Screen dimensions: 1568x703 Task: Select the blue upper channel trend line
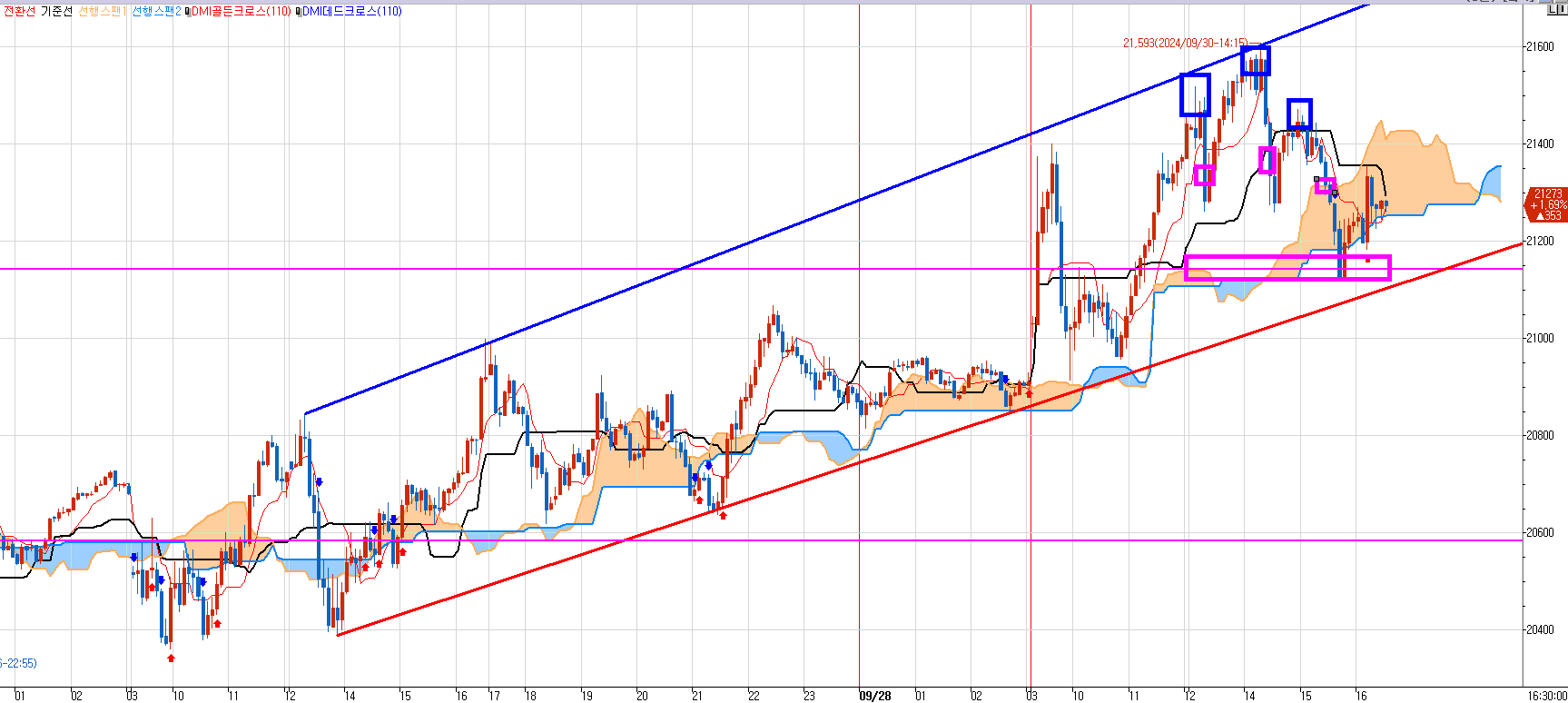pos(835,210)
